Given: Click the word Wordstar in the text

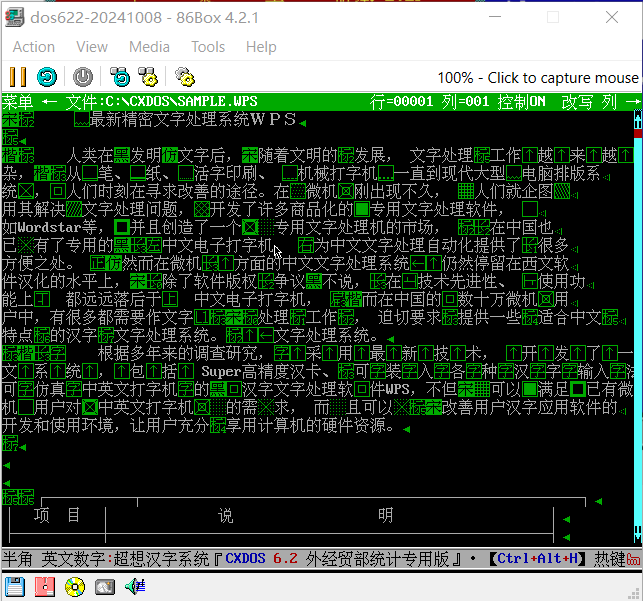Looking at the screenshot, I should point(49,227).
